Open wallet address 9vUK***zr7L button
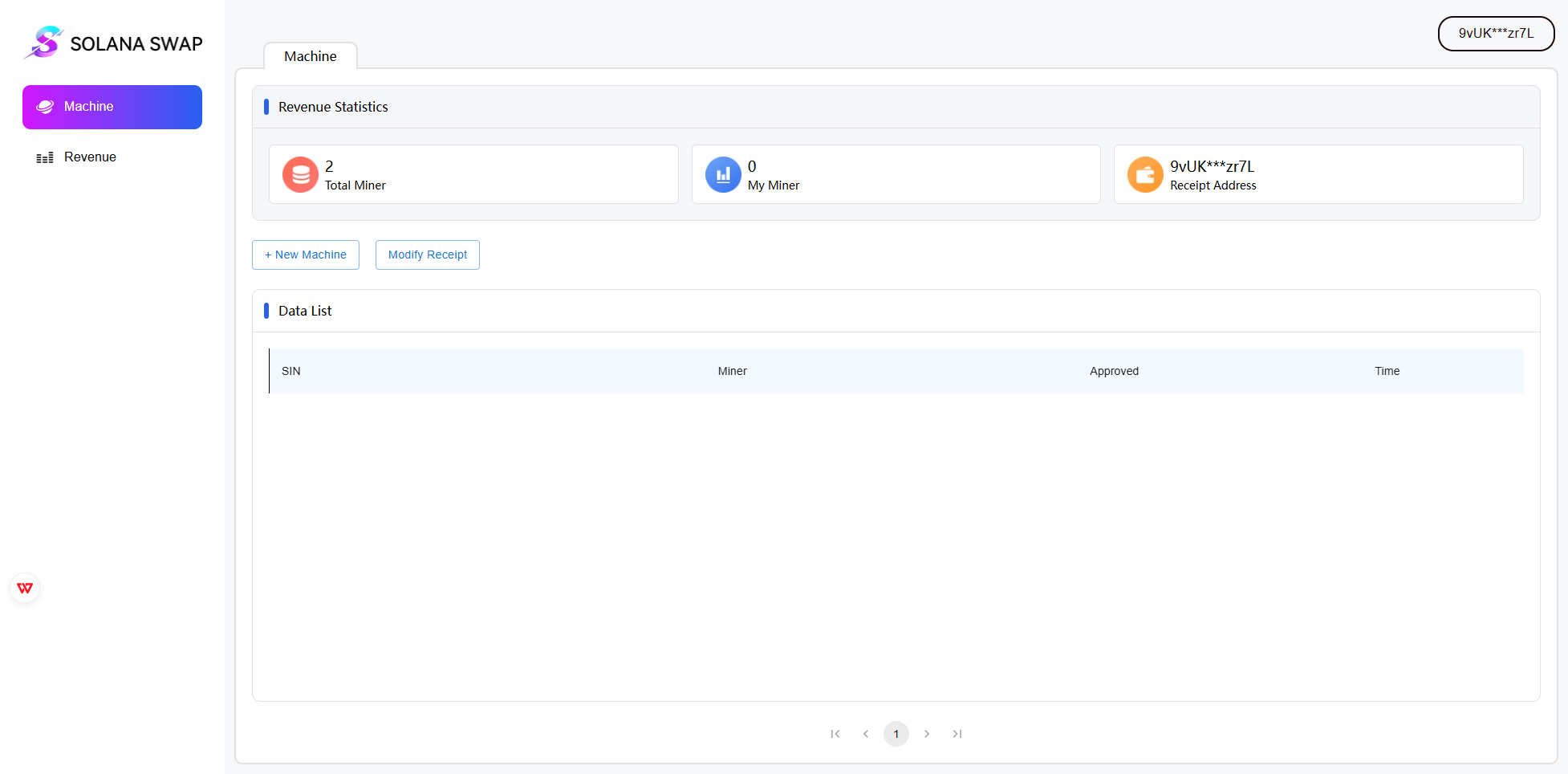Viewport: 1568px width, 774px height. point(1496,34)
